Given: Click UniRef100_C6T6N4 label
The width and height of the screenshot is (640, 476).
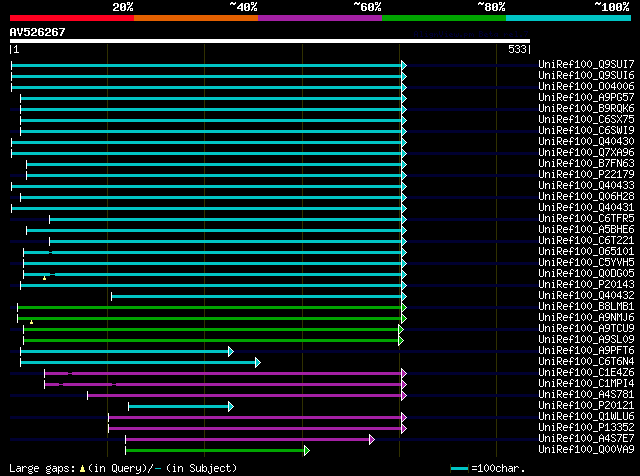Looking at the screenshot, I should coord(586,362).
